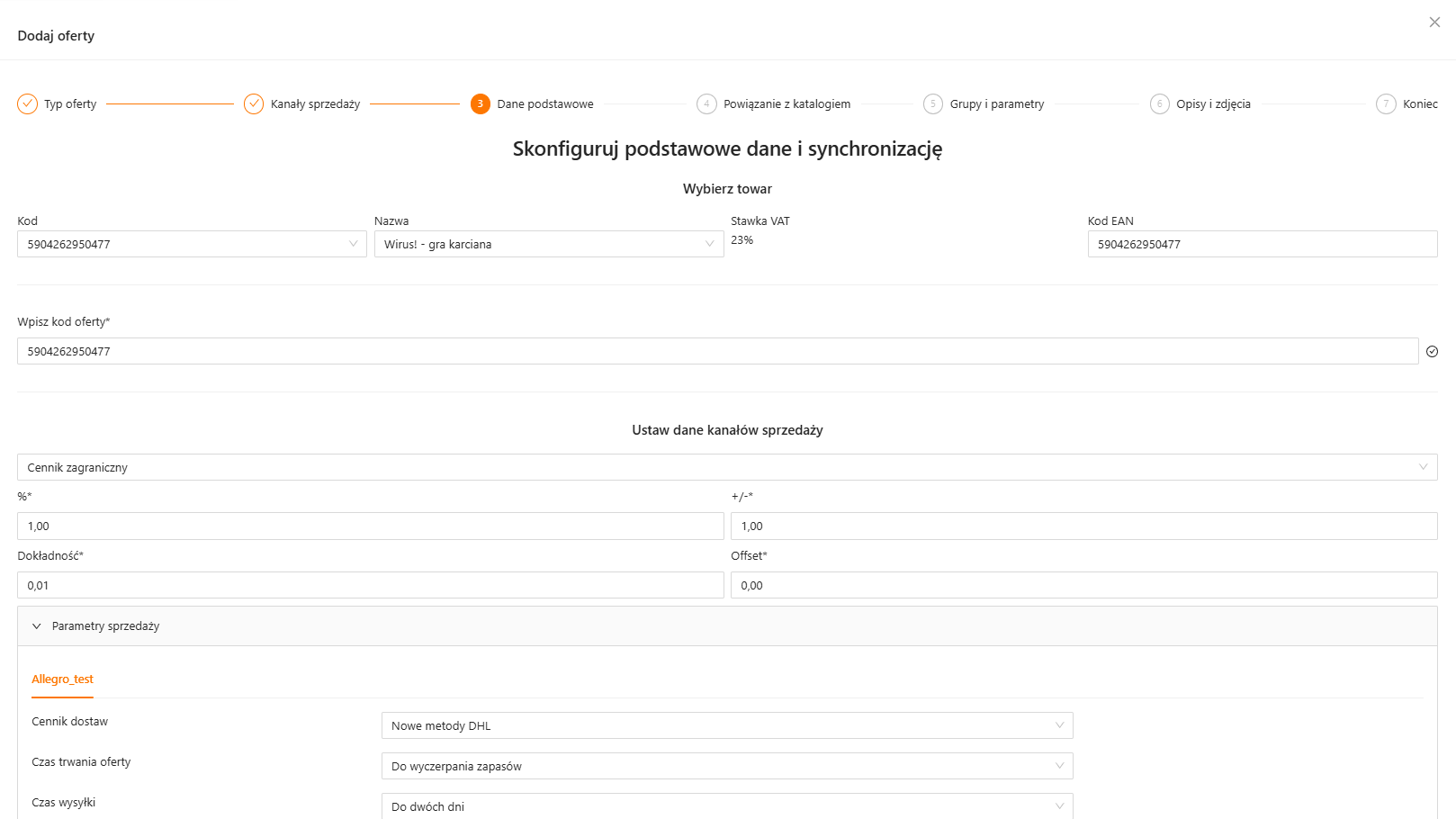This screenshot has width=1456, height=819.
Task: Open Czas trwania oferty dropdown
Action: coord(727,766)
